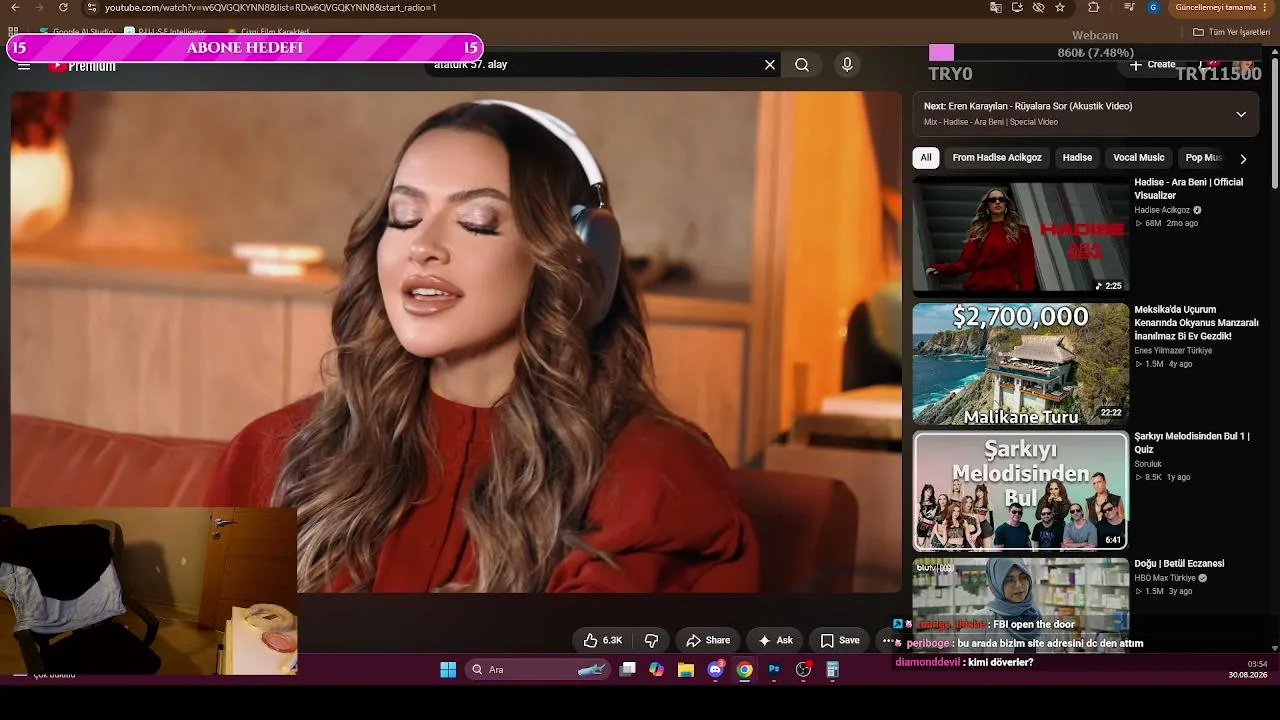This screenshot has width=1280, height=720.
Task: Reload the page in Chrome
Action: (63, 8)
